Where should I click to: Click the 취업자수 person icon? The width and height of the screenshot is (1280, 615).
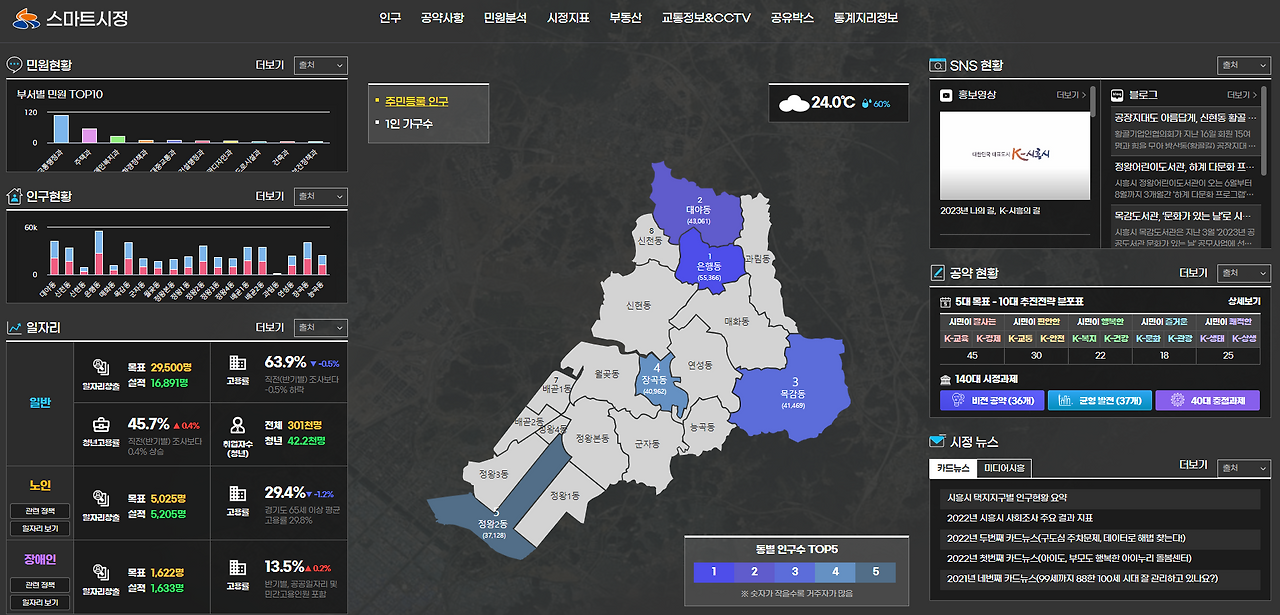click(x=237, y=425)
